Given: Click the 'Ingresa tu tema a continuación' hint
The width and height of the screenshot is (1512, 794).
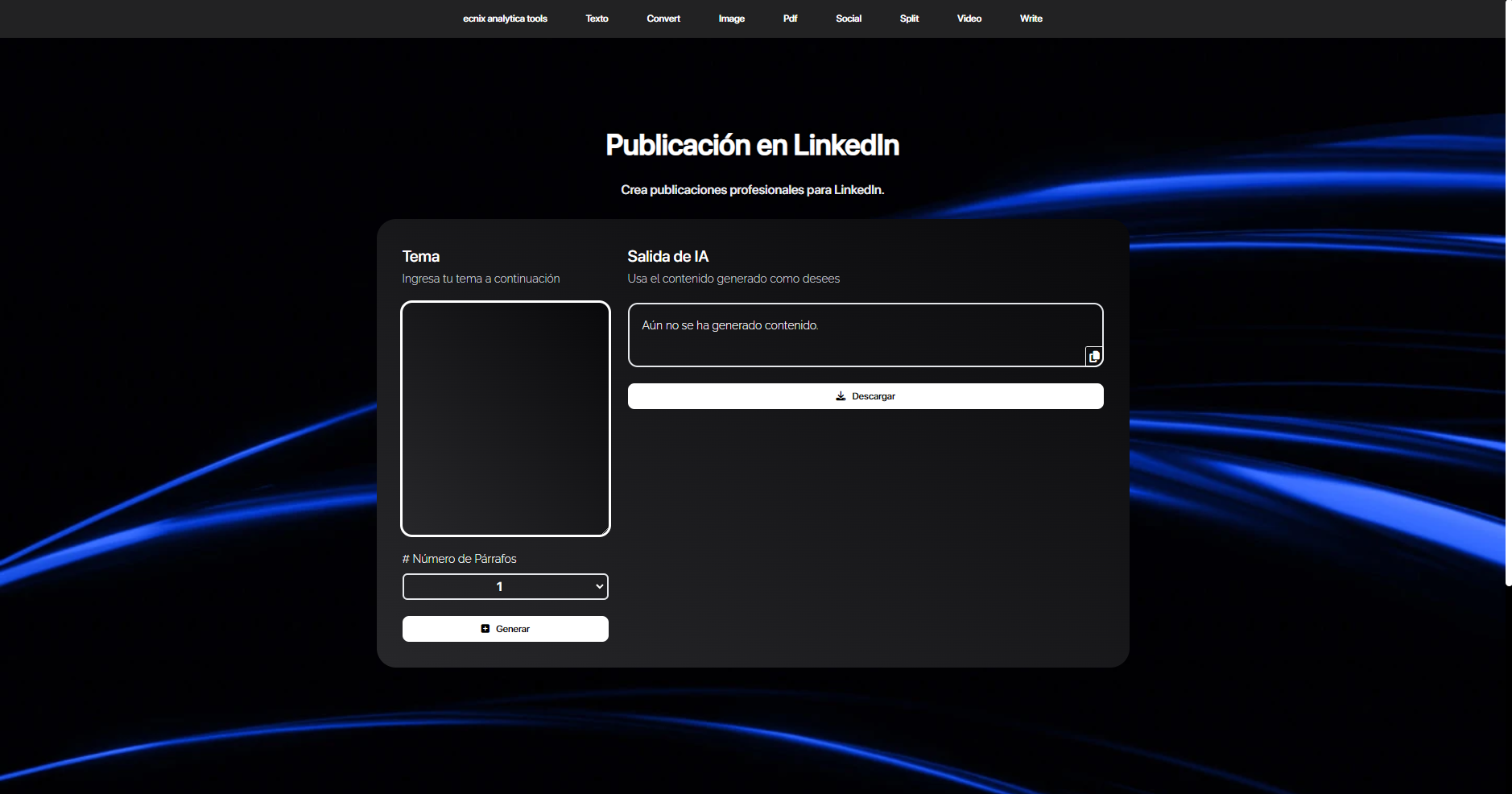Looking at the screenshot, I should tap(481, 279).
